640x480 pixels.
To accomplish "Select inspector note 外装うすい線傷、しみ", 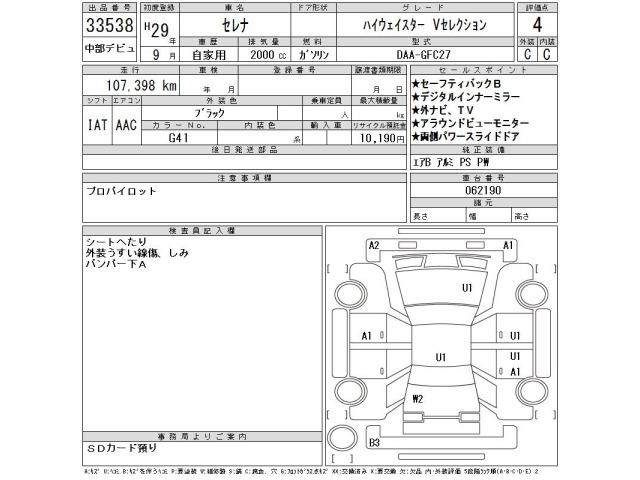I will pos(137,253).
